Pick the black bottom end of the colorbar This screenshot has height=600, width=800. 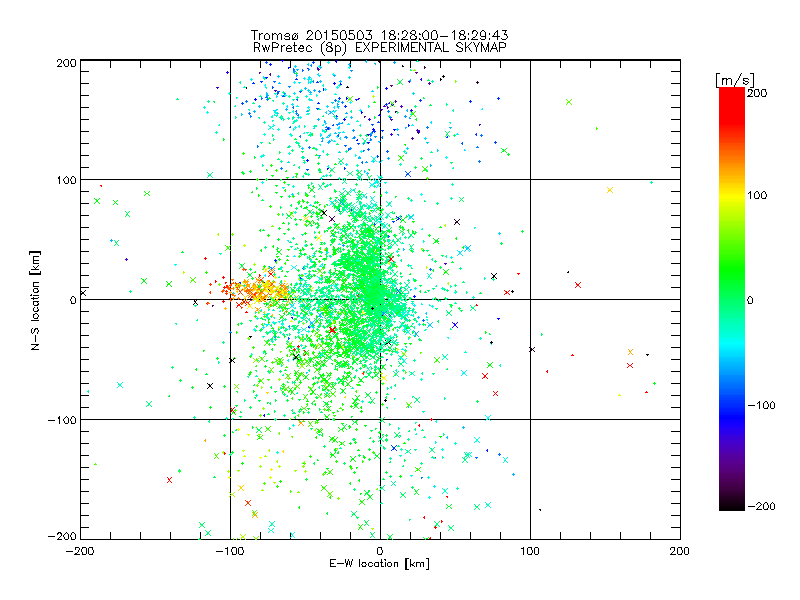(x=732, y=505)
